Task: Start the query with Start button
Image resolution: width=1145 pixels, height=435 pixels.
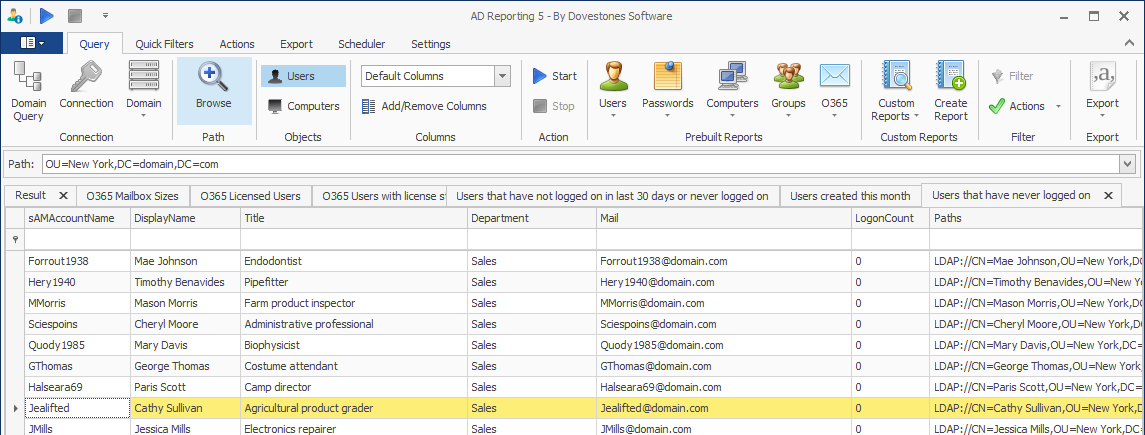Action: [x=554, y=76]
